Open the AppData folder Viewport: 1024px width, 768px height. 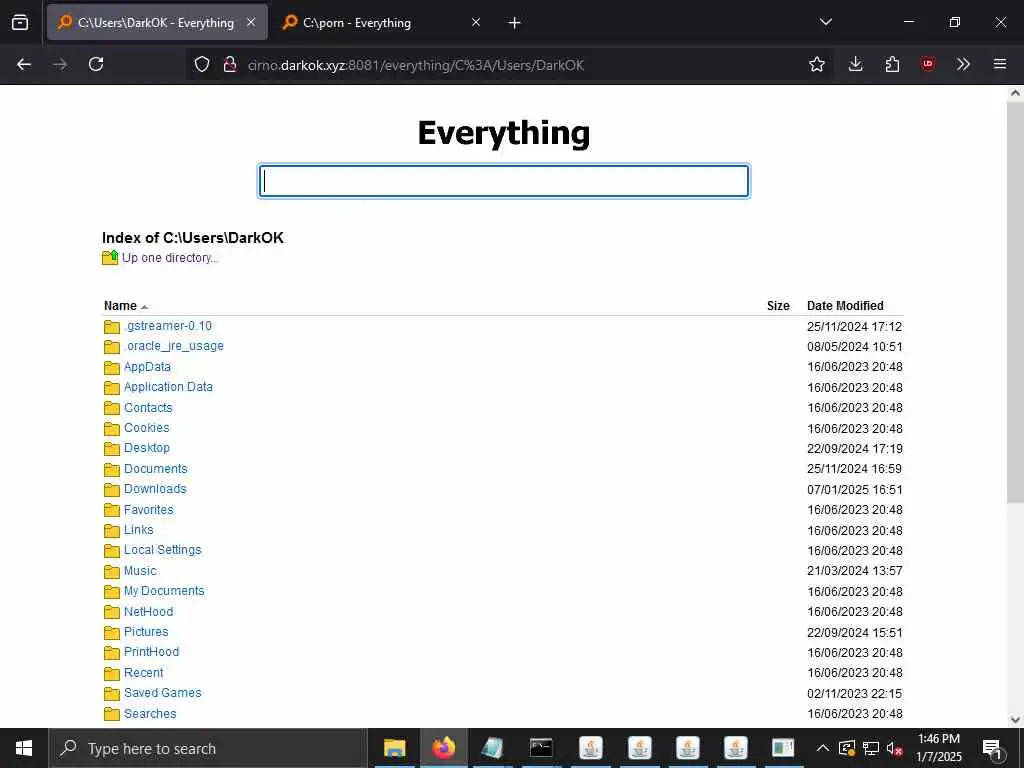147,367
